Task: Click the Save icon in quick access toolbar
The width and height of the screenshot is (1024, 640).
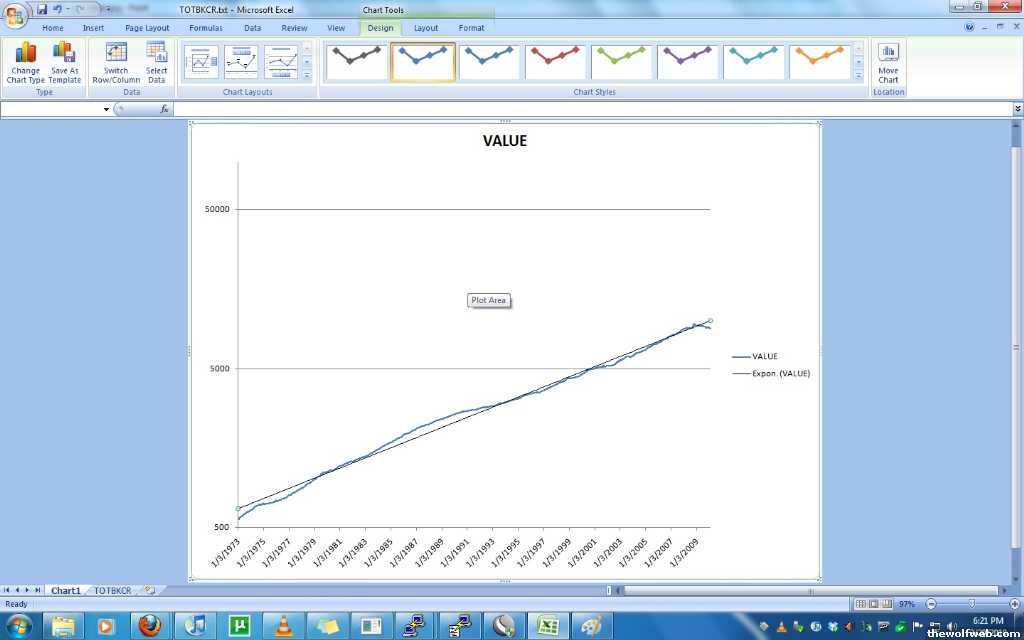Action: (x=42, y=9)
